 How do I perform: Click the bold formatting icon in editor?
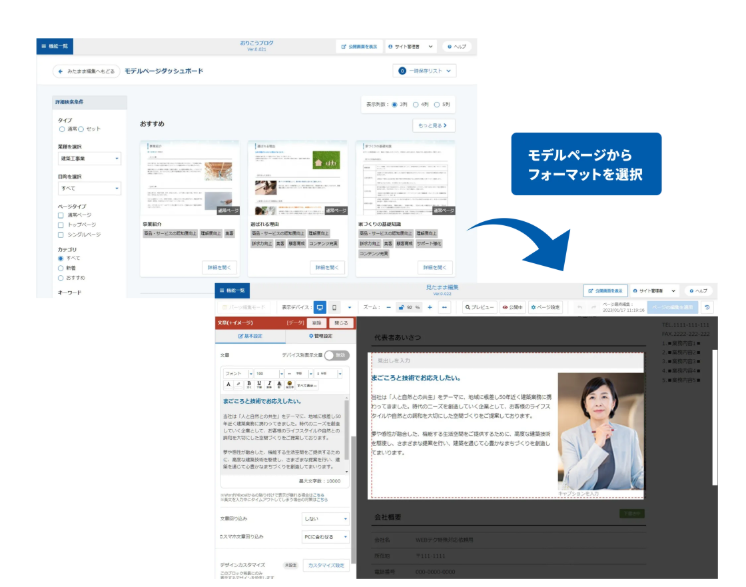tap(250, 384)
